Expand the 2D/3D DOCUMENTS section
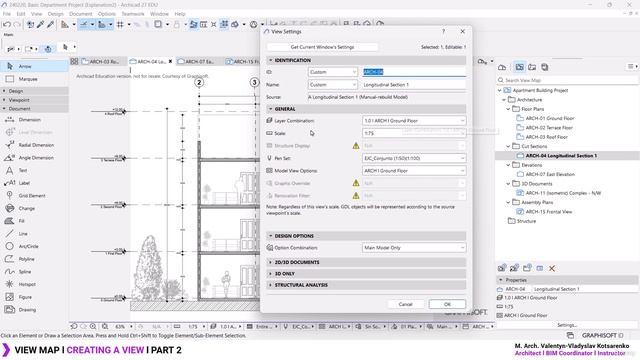This screenshot has height=360, width=640. (x=270, y=262)
